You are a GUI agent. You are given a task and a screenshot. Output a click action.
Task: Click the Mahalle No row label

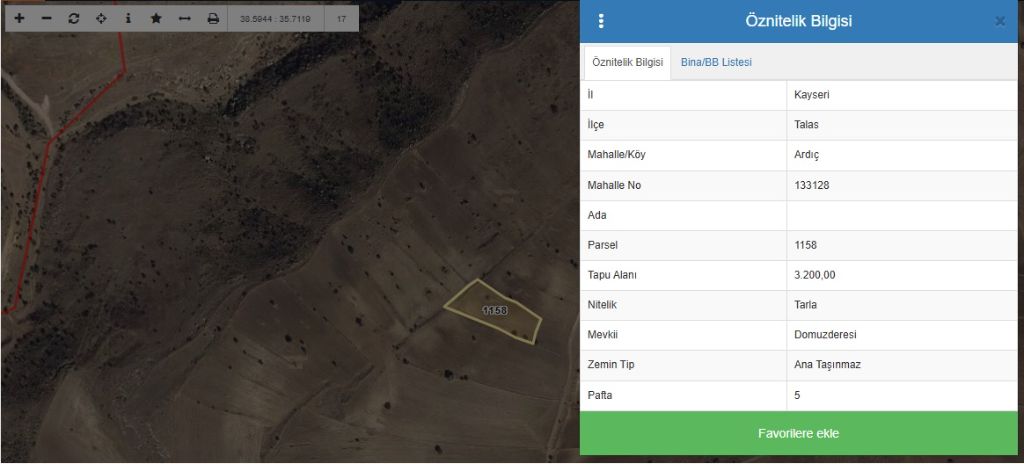(614, 185)
